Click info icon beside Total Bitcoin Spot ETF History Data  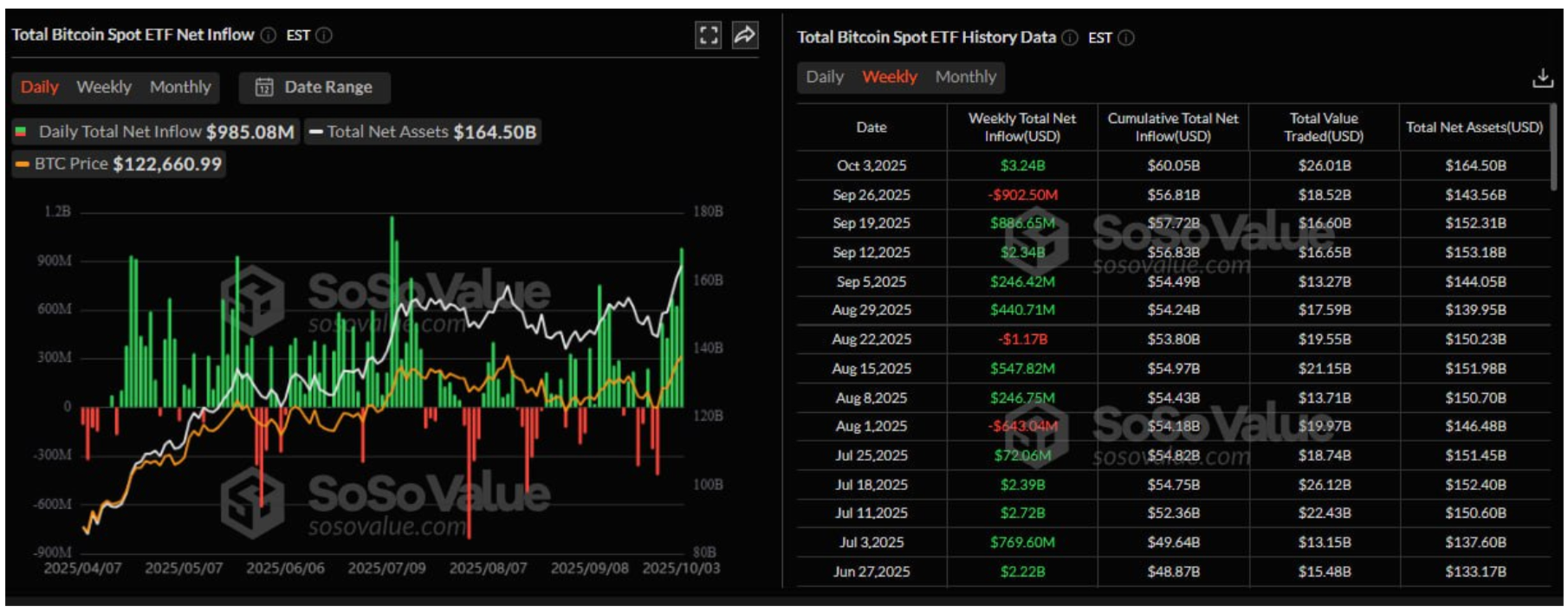[x=1070, y=38]
